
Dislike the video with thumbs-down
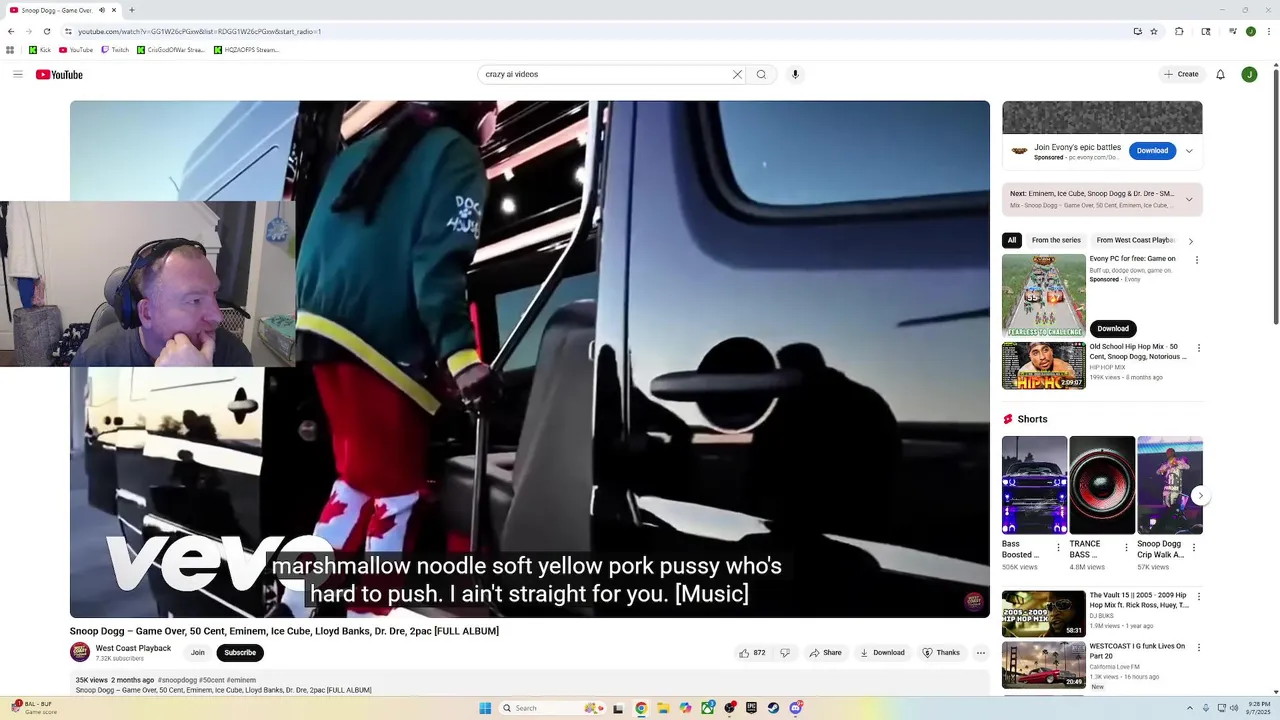click(x=785, y=653)
